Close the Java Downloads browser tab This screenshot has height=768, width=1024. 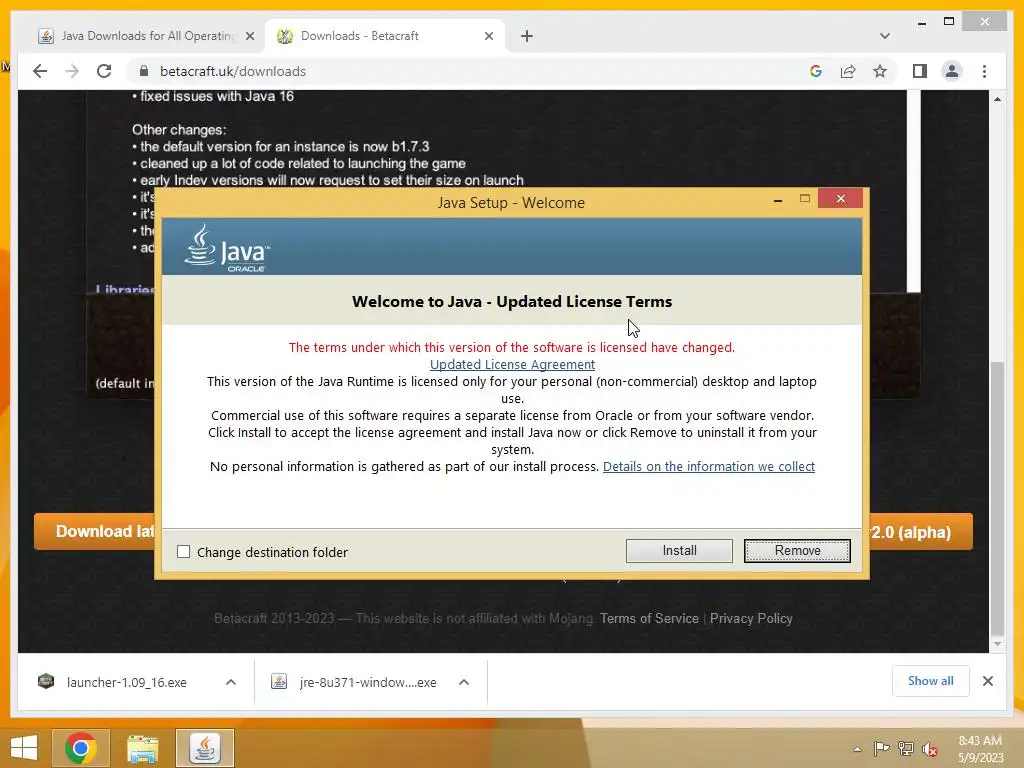pyautogui.click(x=249, y=37)
